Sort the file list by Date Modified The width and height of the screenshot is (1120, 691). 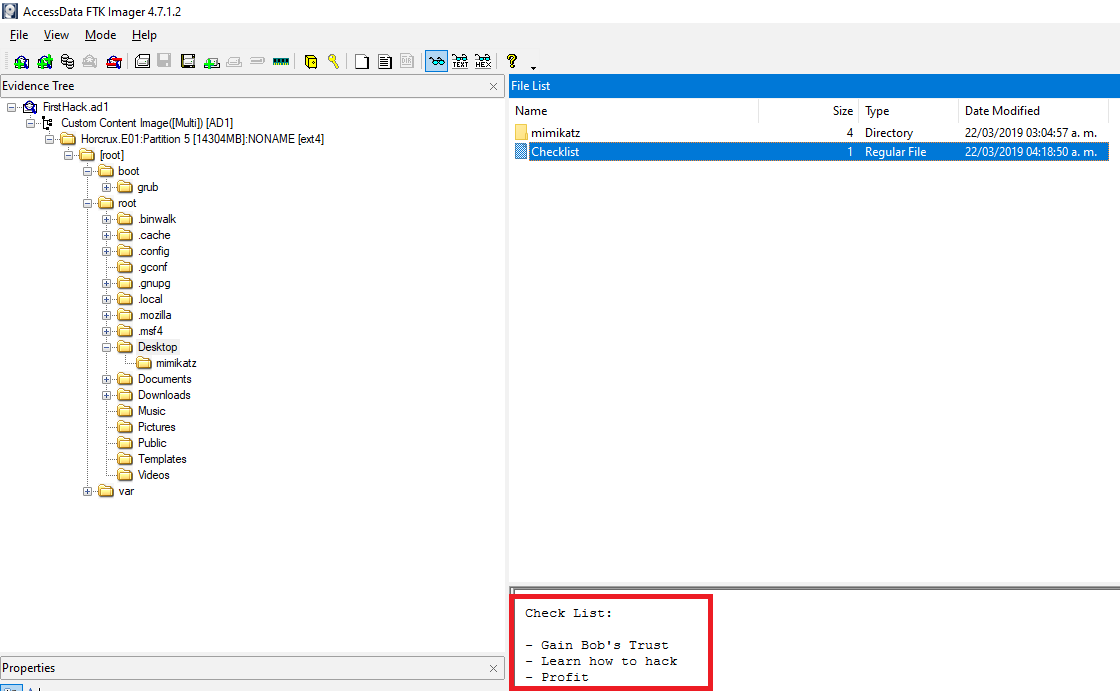(1002, 111)
